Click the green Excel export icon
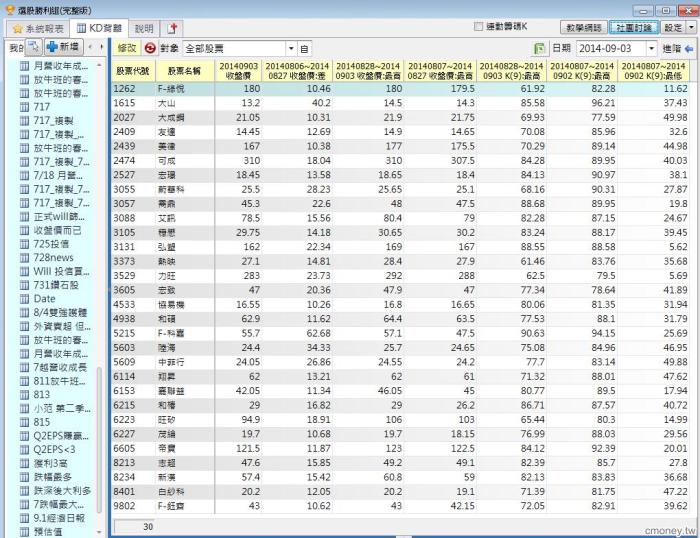The image size is (700, 538). click(540, 49)
